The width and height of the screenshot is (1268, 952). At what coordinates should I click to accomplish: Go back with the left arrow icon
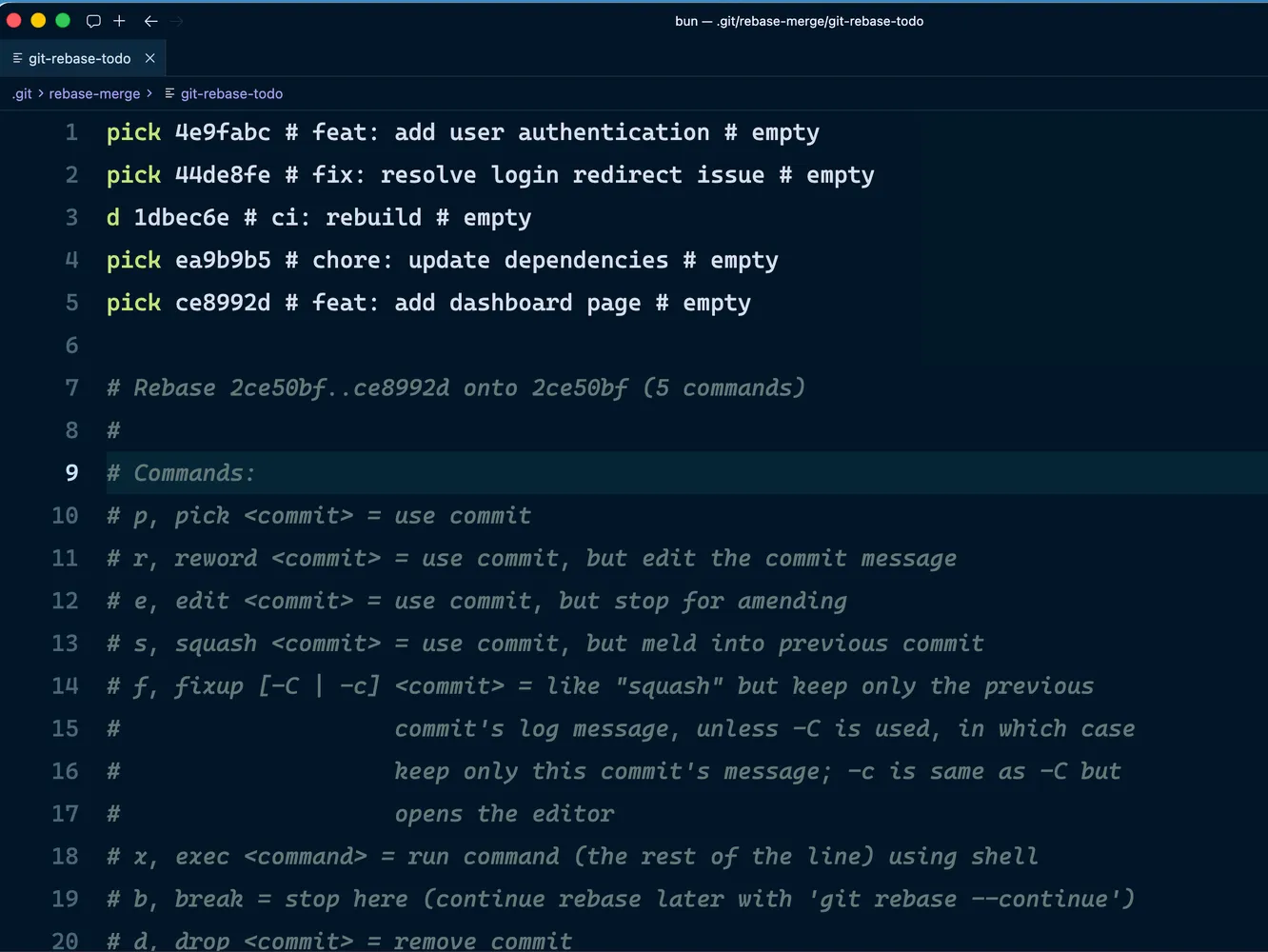click(x=150, y=21)
